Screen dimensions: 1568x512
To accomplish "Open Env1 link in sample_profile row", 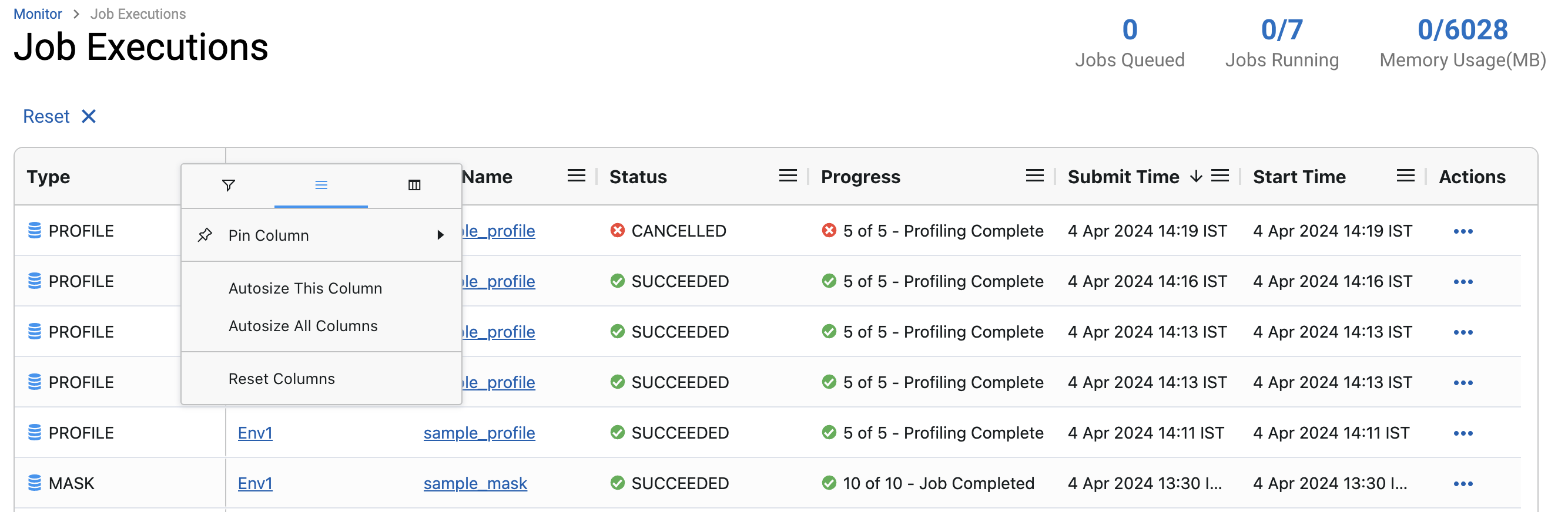I will click(x=255, y=433).
